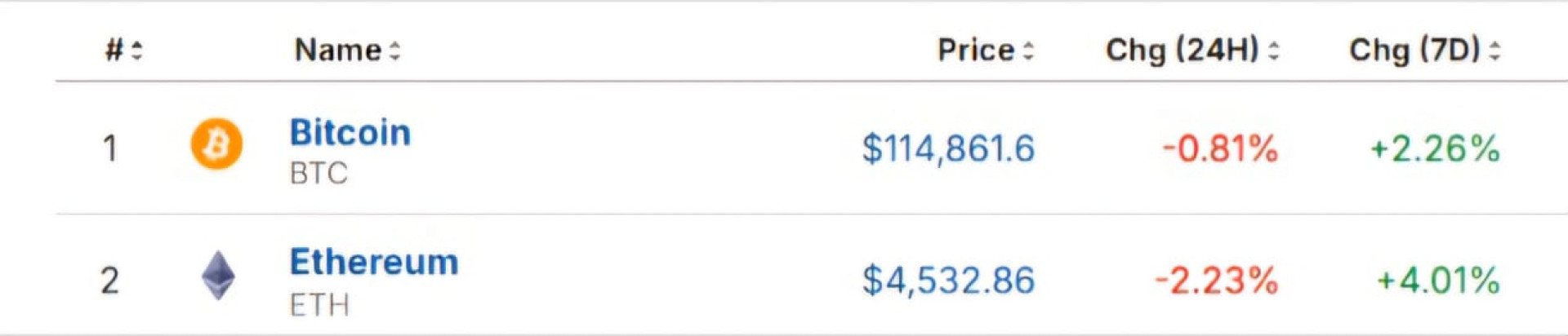
Task: Sort by the Price column header text
Action: click(x=975, y=51)
